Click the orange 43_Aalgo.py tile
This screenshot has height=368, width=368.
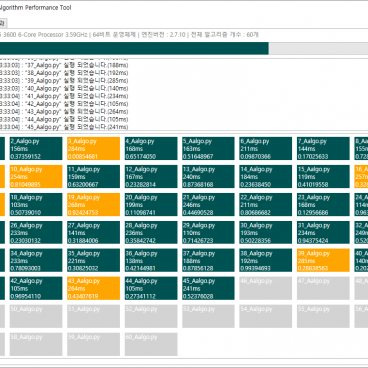point(94,288)
